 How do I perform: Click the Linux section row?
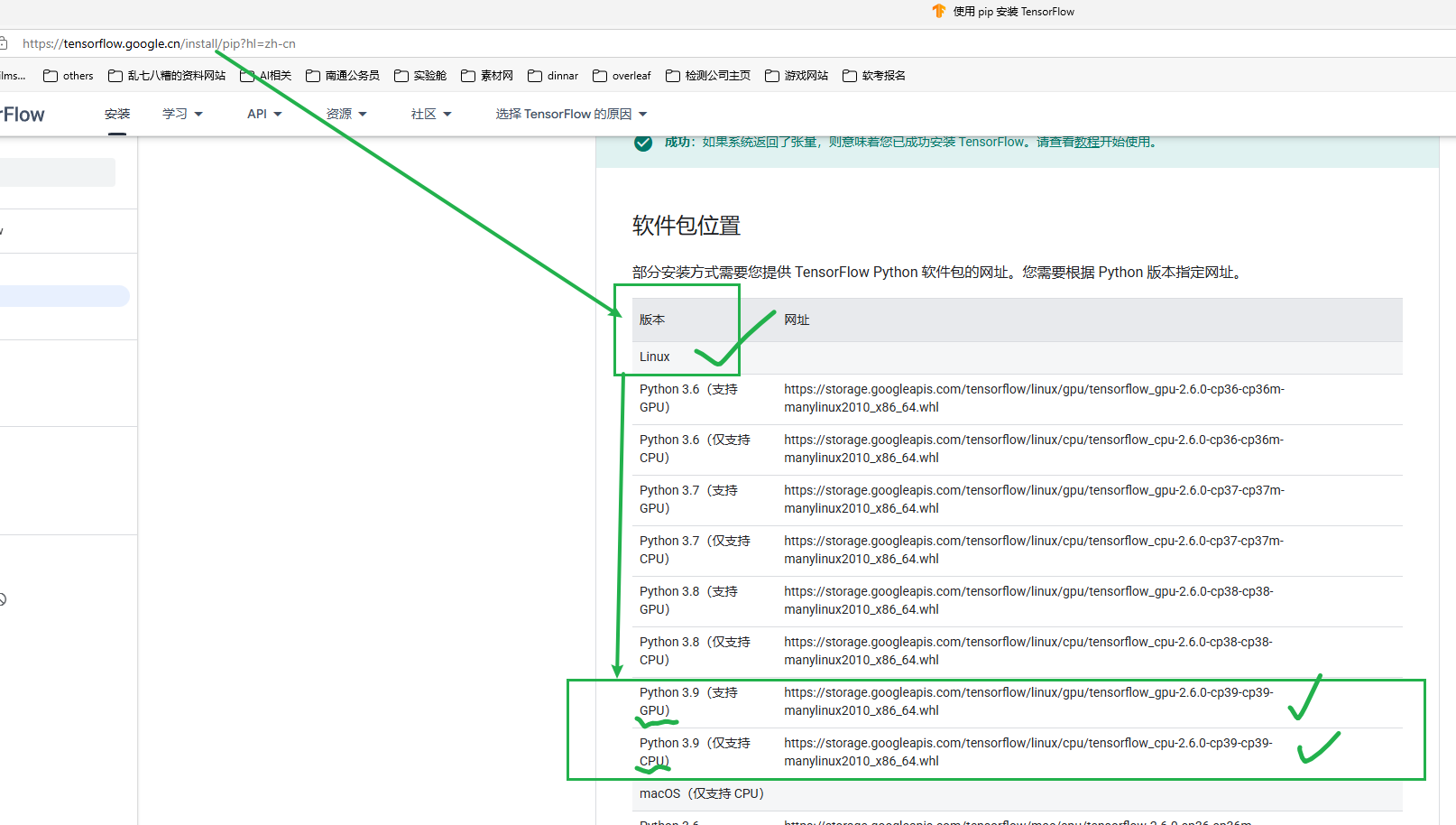point(1018,357)
